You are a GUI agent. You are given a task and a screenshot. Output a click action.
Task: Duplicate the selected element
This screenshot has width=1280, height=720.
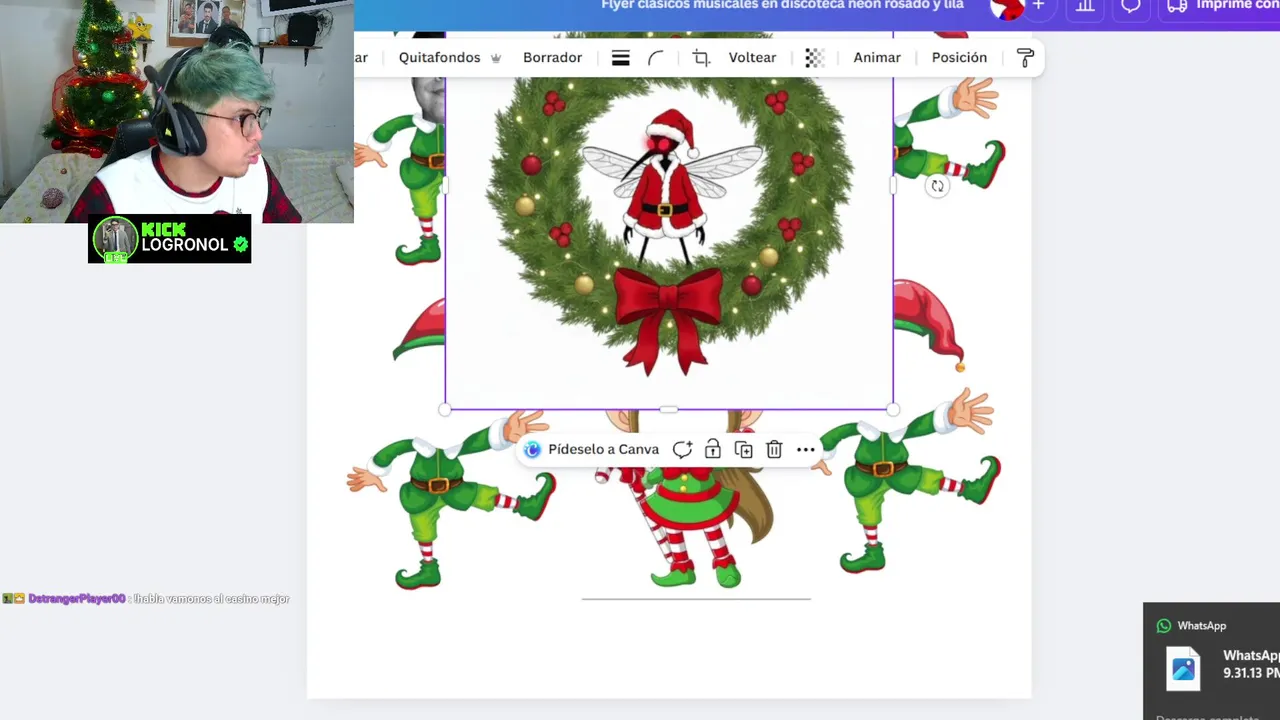743,450
